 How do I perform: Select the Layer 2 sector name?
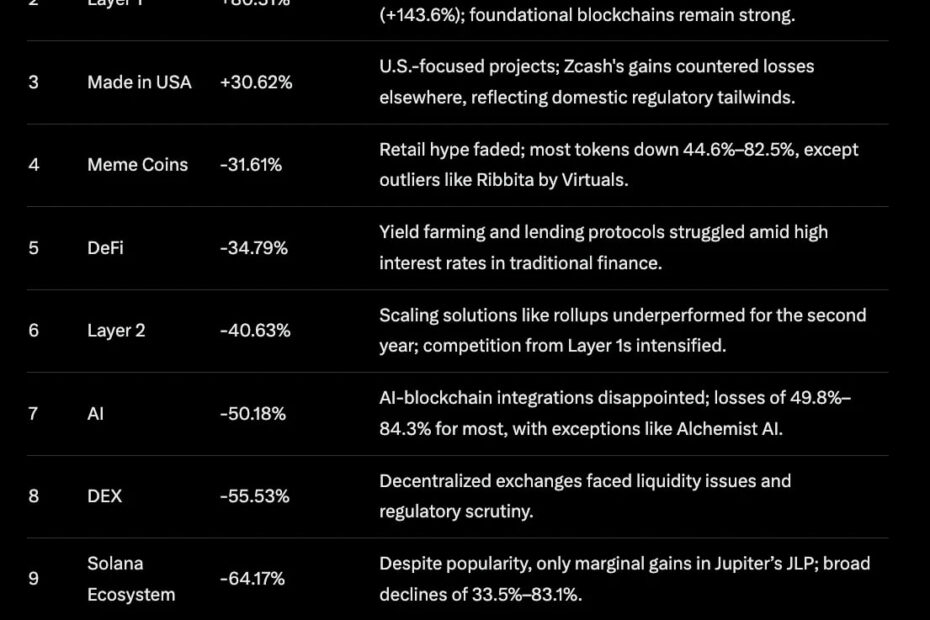116,330
